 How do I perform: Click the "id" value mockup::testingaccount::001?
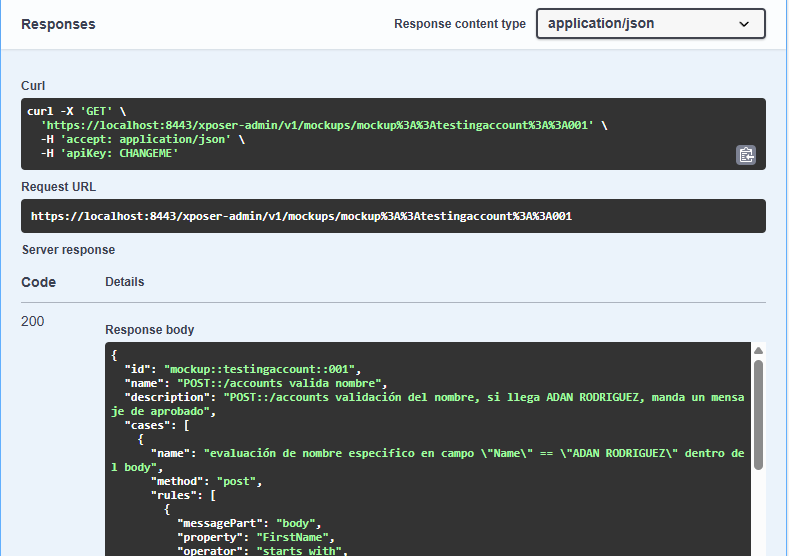pyautogui.click(x=260, y=369)
